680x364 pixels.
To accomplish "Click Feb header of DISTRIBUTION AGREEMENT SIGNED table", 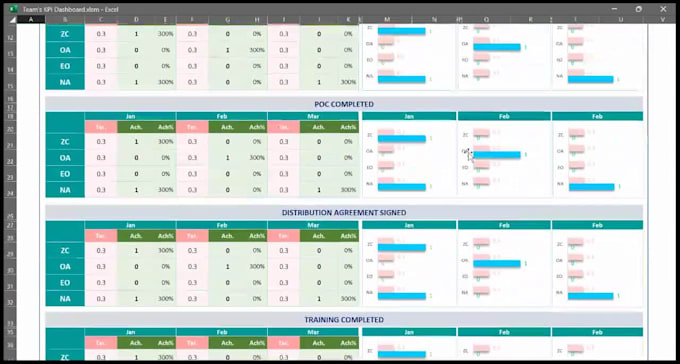I will (x=222, y=225).
